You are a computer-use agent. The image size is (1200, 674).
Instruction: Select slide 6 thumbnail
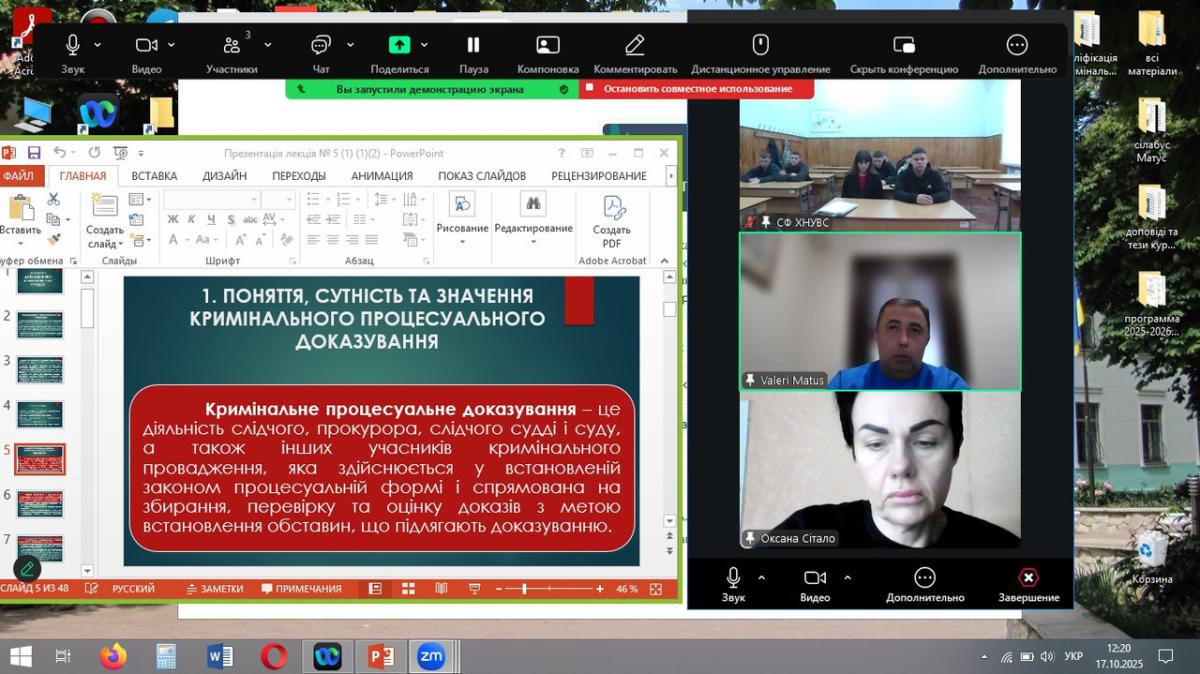pyautogui.click(x=40, y=504)
